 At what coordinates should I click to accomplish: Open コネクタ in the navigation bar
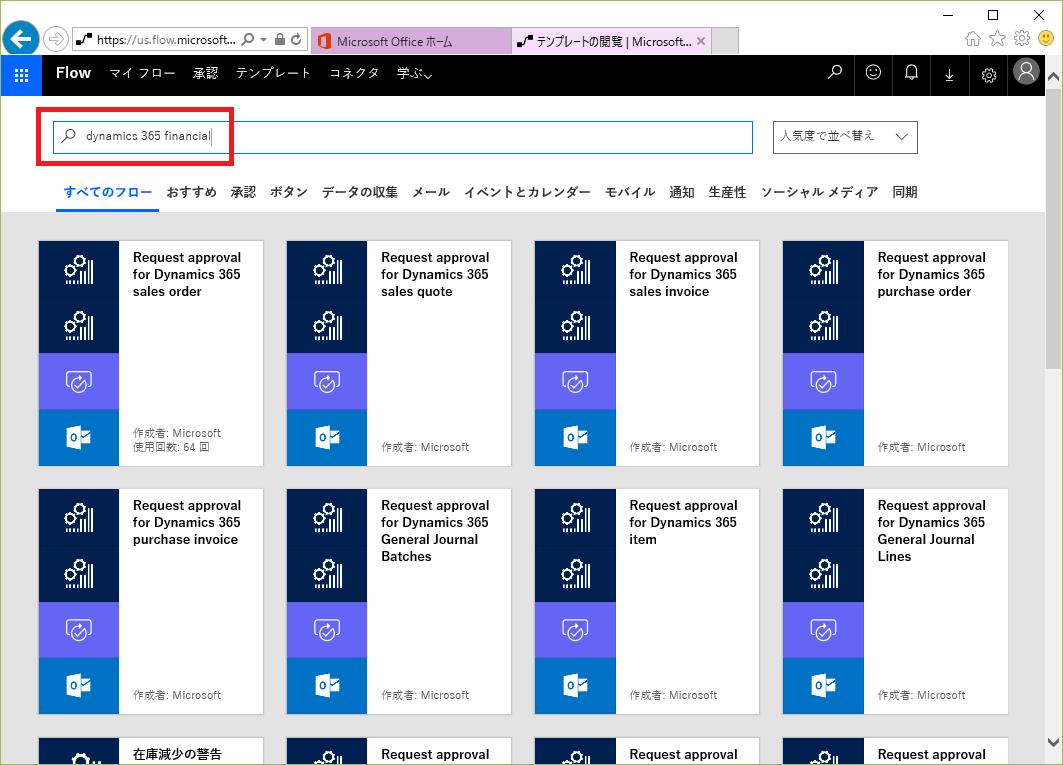click(x=354, y=73)
